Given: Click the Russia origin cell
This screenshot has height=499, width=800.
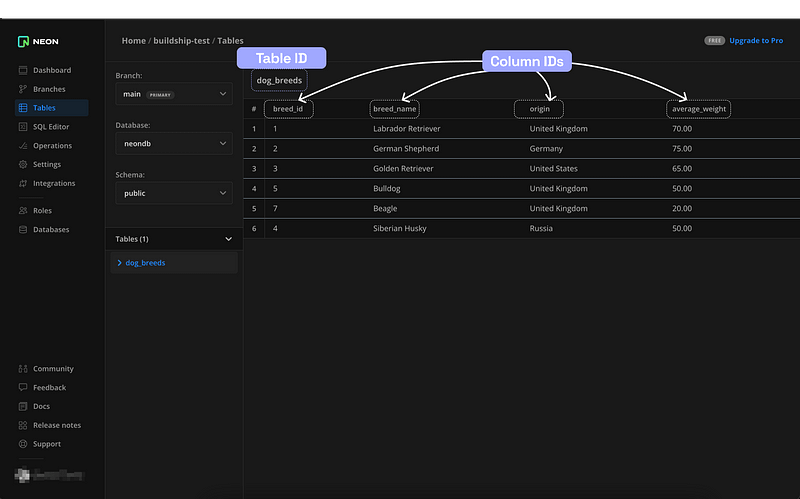Looking at the screenshot, I should click(541, 228).
